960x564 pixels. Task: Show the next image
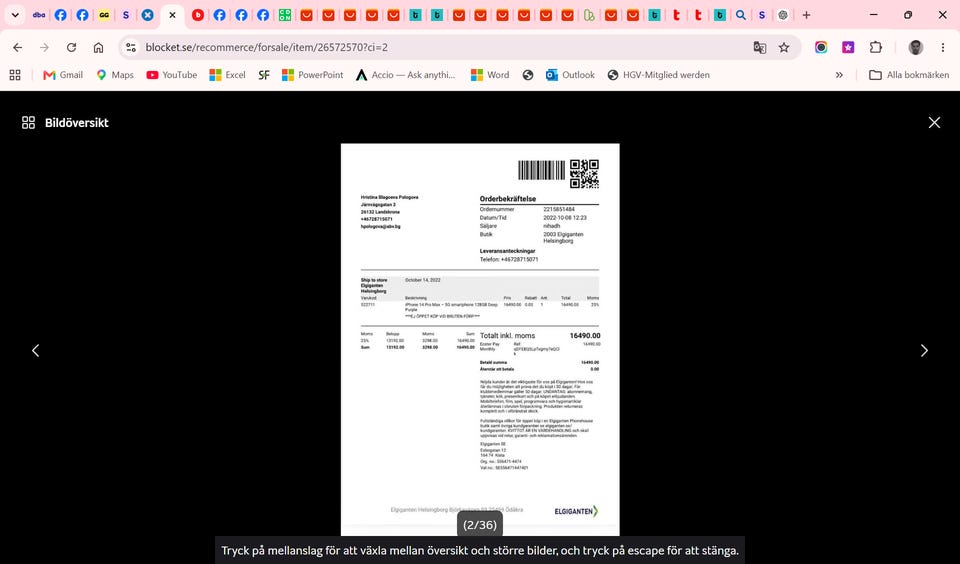coord(924,350)
